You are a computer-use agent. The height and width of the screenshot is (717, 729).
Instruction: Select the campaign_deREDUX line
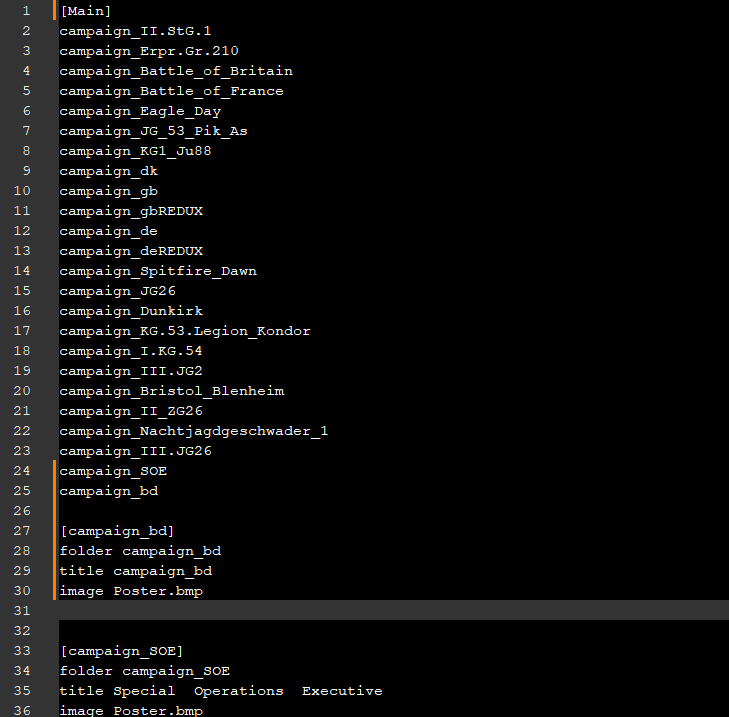click(131, 251)
